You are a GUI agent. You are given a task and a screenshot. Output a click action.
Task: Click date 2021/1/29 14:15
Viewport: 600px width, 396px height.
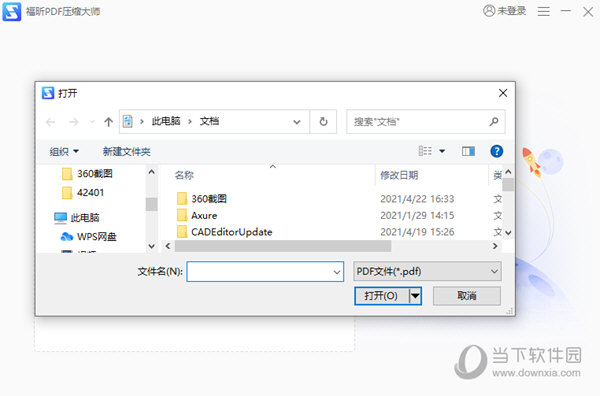(417, 215)
